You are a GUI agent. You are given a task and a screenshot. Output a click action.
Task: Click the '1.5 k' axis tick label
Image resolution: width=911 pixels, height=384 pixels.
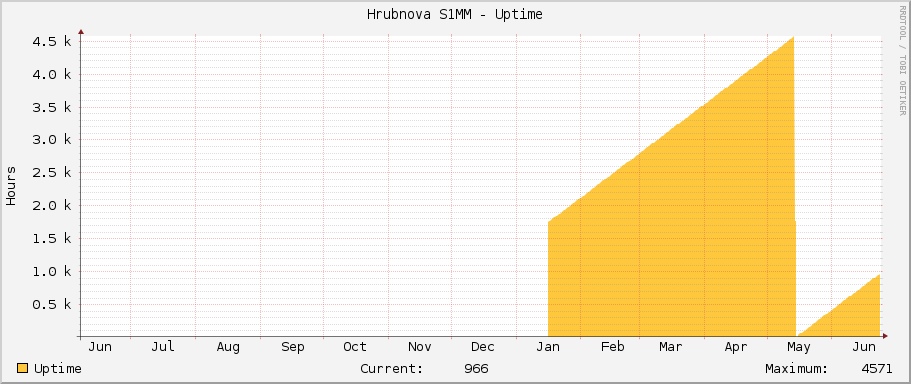point(52,239)
